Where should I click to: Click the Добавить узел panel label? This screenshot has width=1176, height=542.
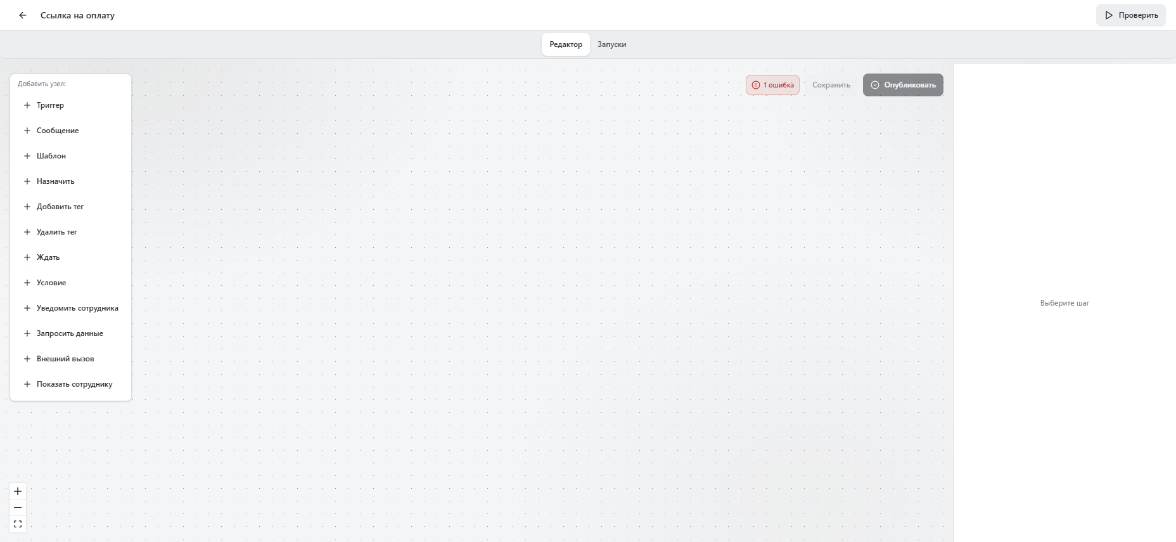(x=41, y=84)
